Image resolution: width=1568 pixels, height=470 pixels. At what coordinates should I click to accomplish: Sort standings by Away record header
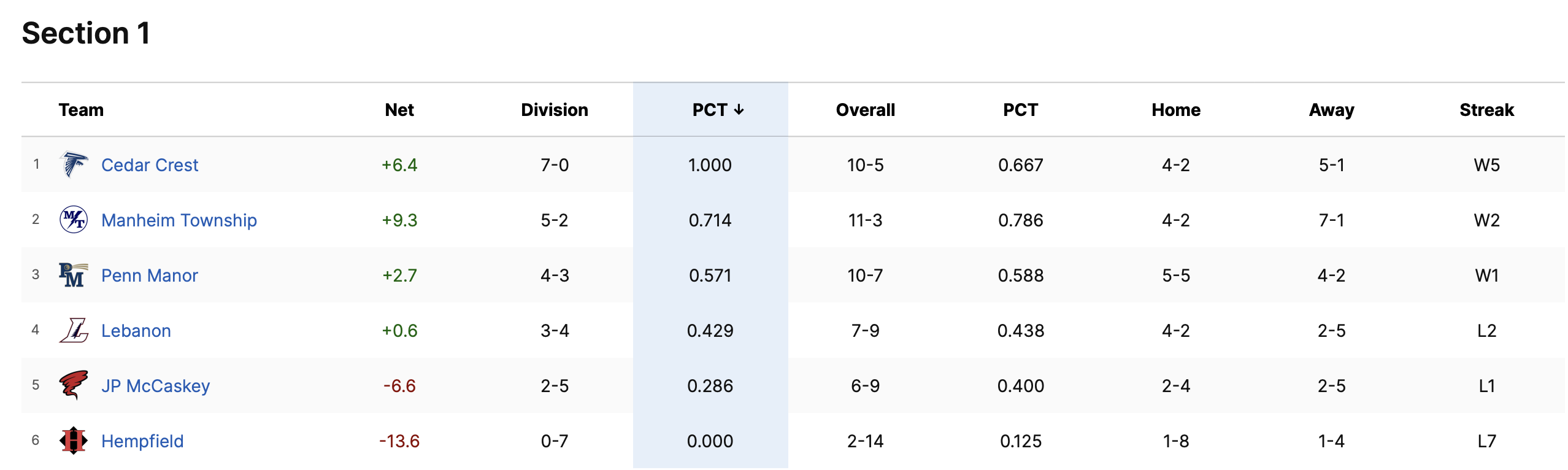pos(1331,110)
